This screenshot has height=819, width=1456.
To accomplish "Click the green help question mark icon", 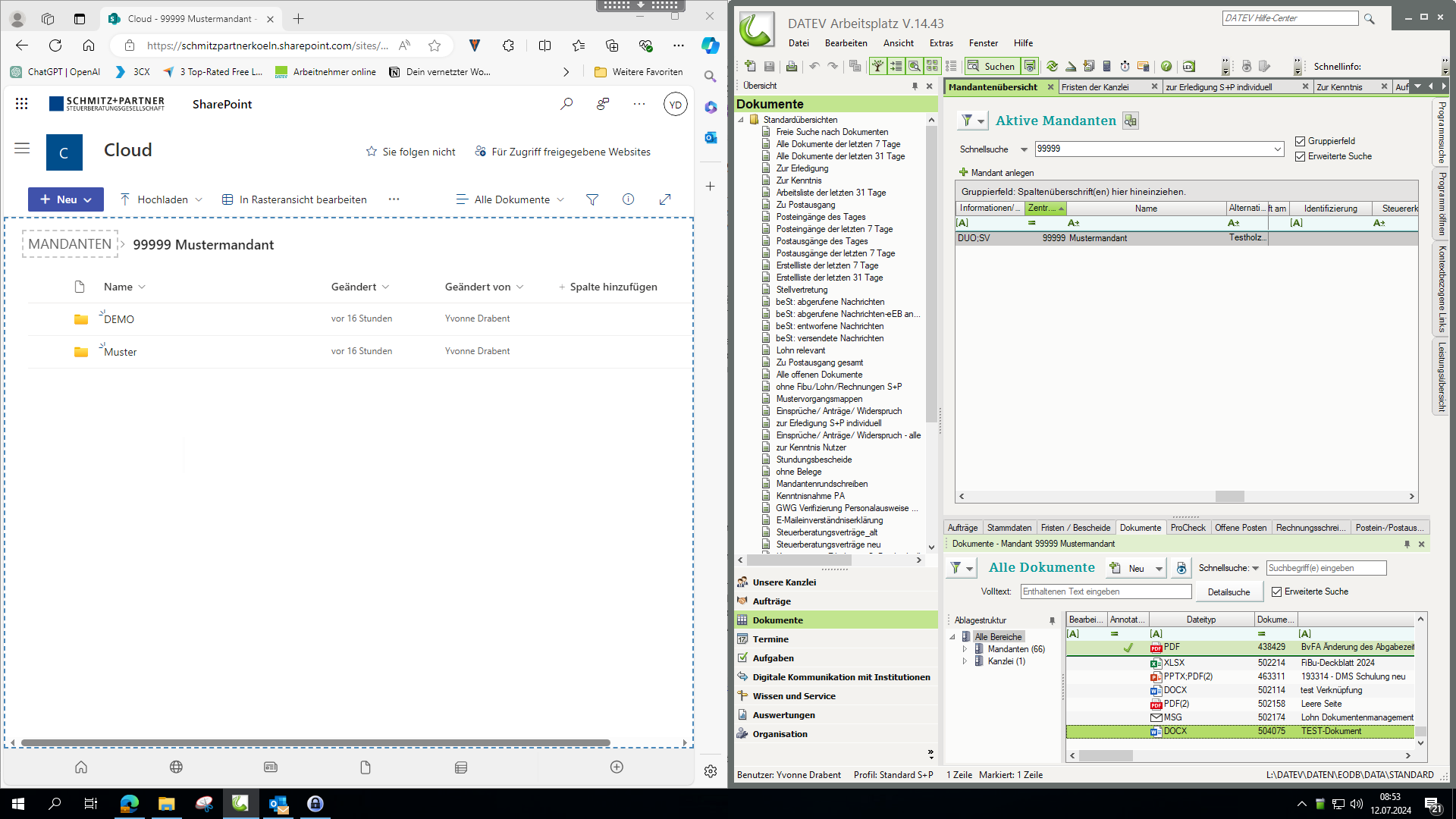I will point(1166,66).
